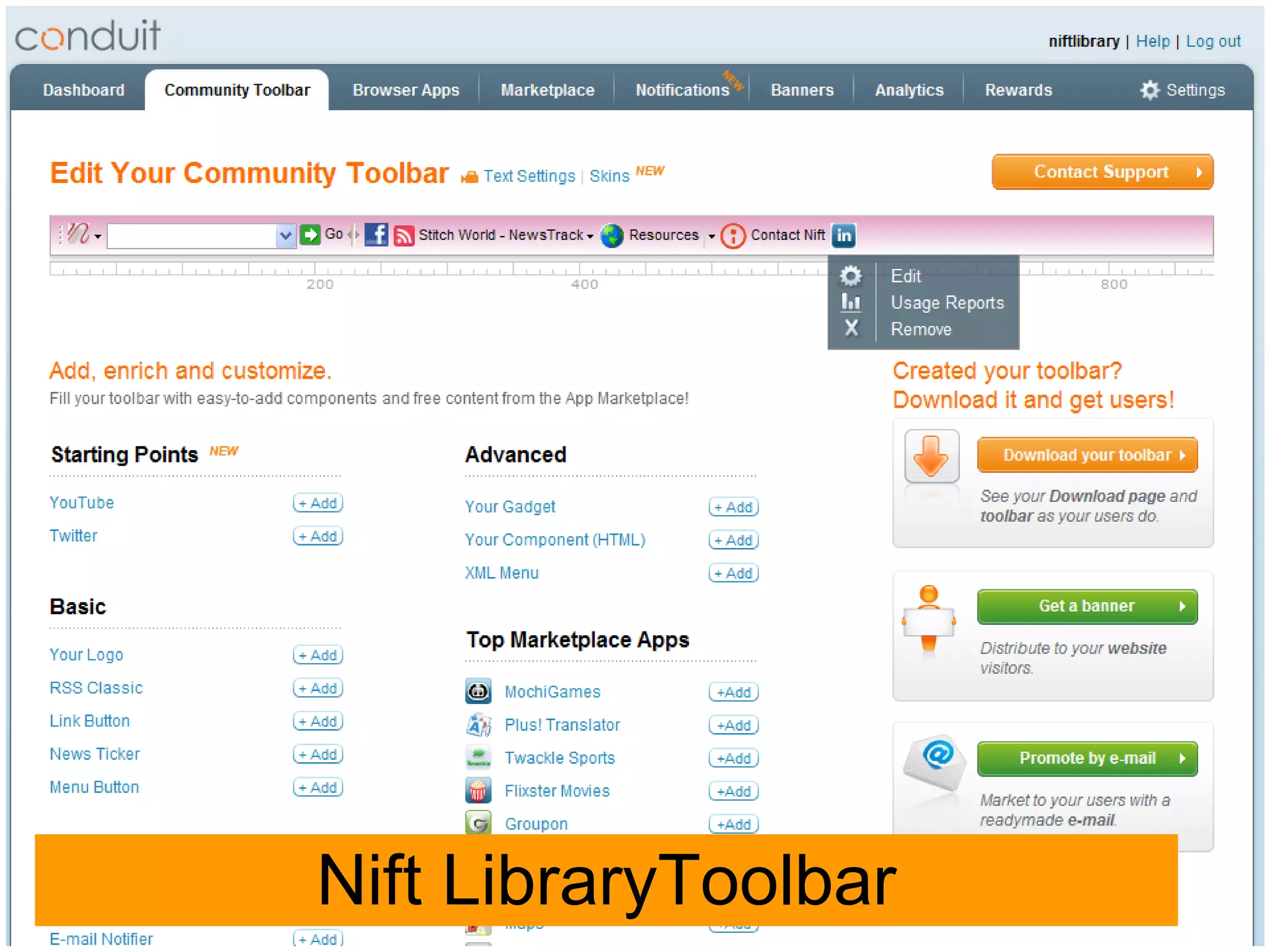Add the Your Component (HTML) item

pos(734,540)
